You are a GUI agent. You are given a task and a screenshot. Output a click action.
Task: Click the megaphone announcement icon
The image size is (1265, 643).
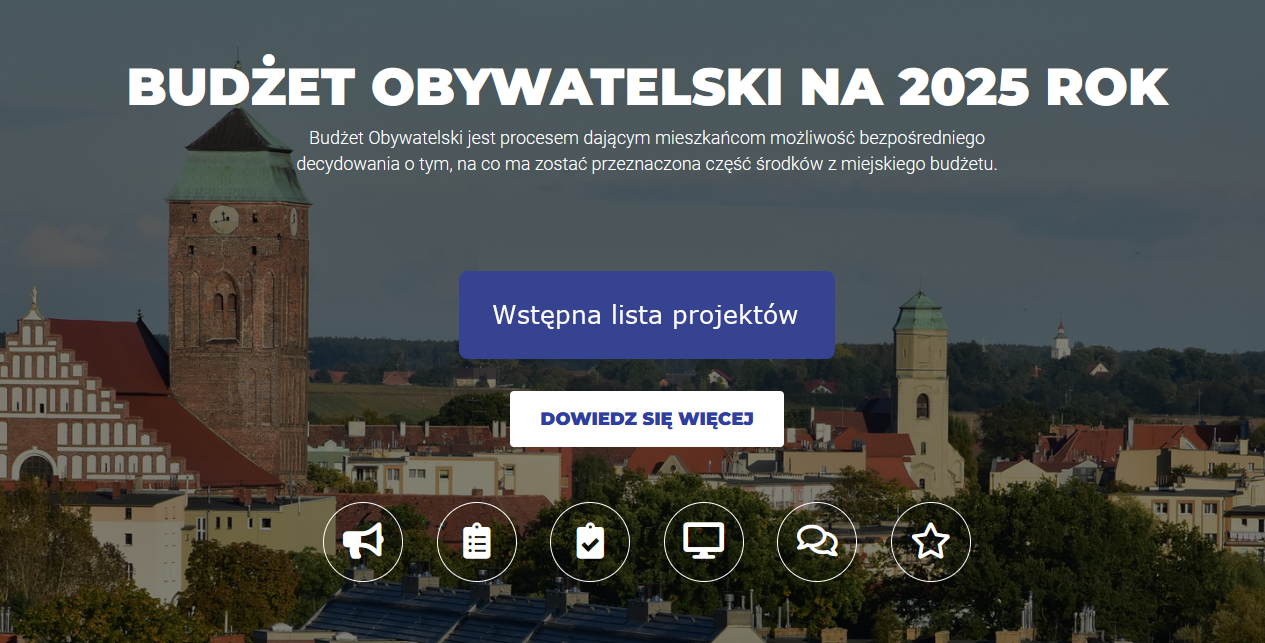pyautogui.click(x=363, y=542)
